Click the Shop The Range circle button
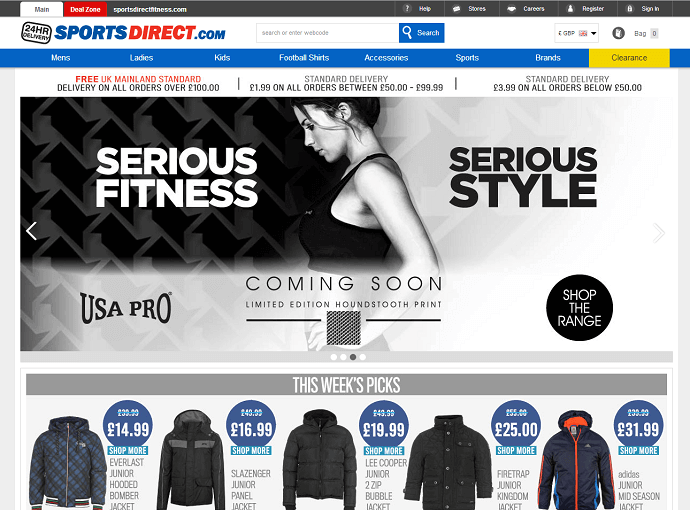 pyautogui.click(x=580, y=308)
